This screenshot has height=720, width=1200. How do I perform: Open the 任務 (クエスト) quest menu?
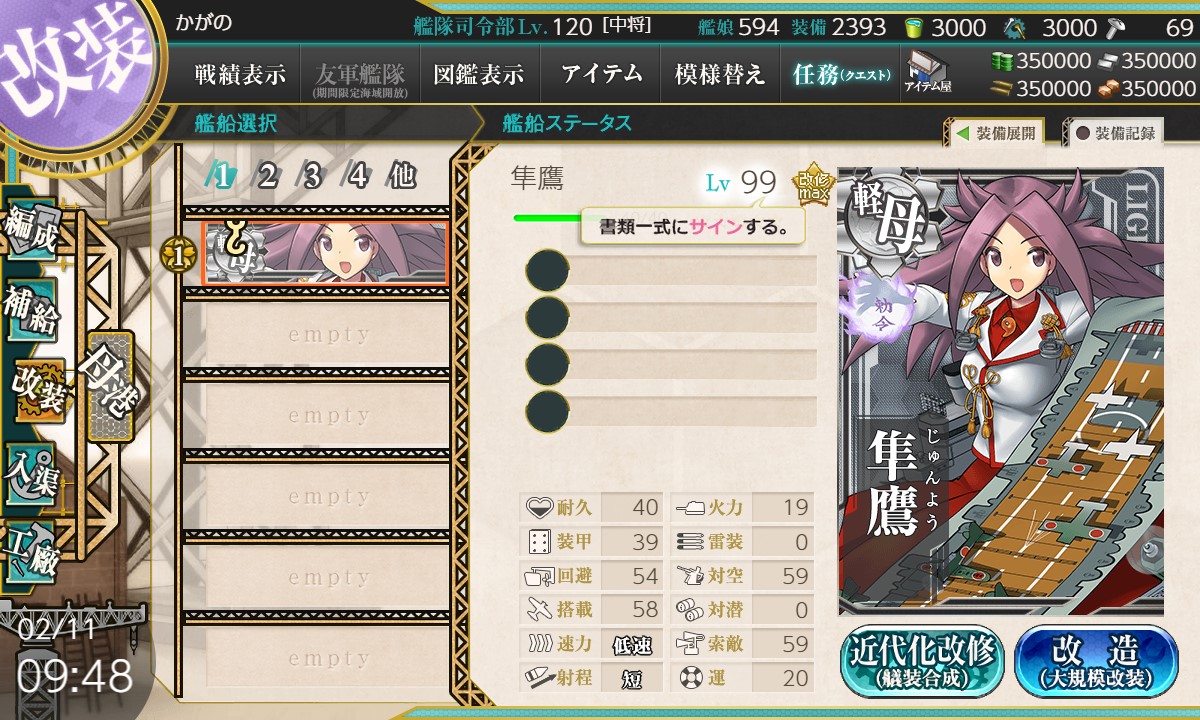click(x=840, y=74)
